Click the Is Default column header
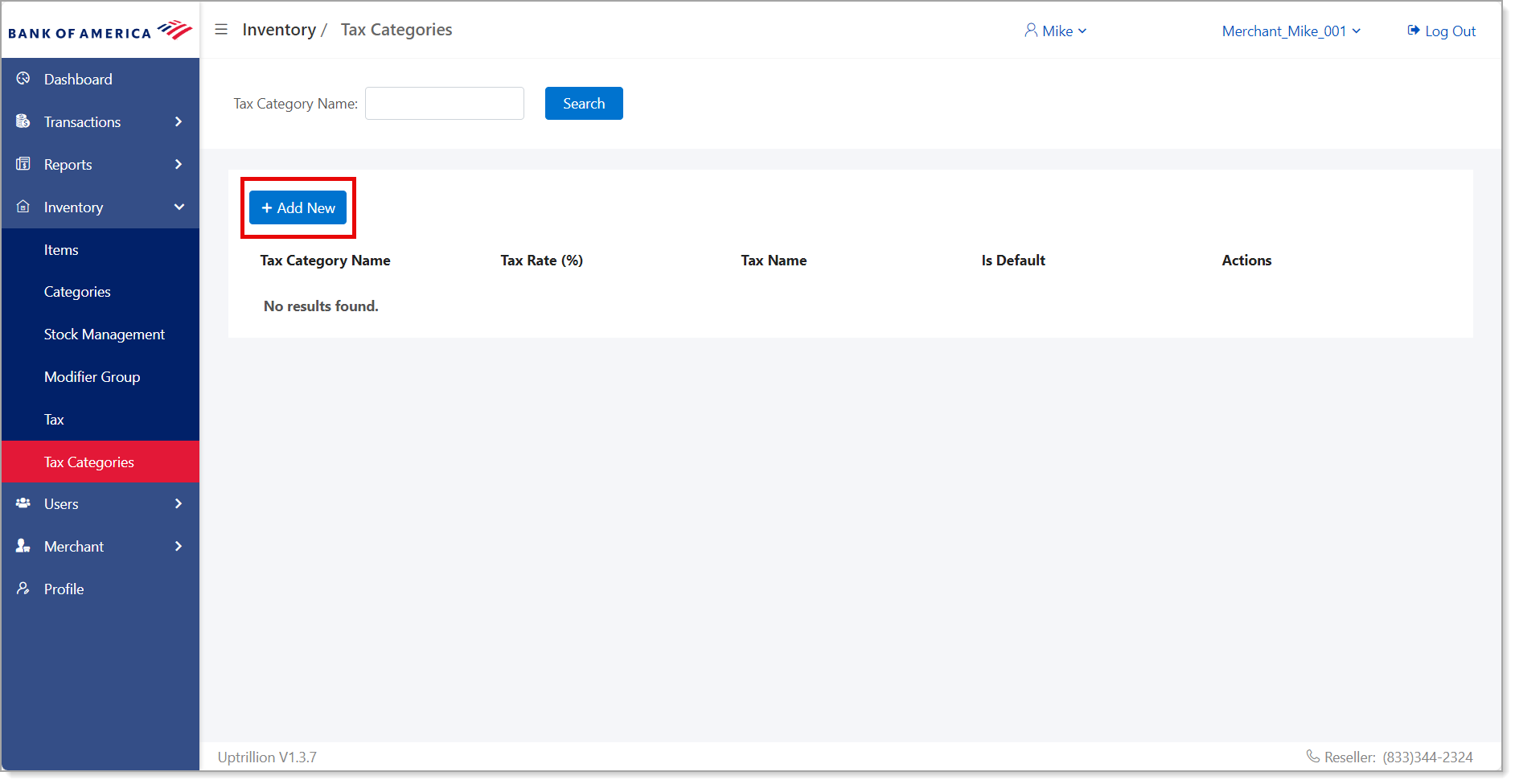This screenshot has width=1515, height=784. tap(1013, 261)
